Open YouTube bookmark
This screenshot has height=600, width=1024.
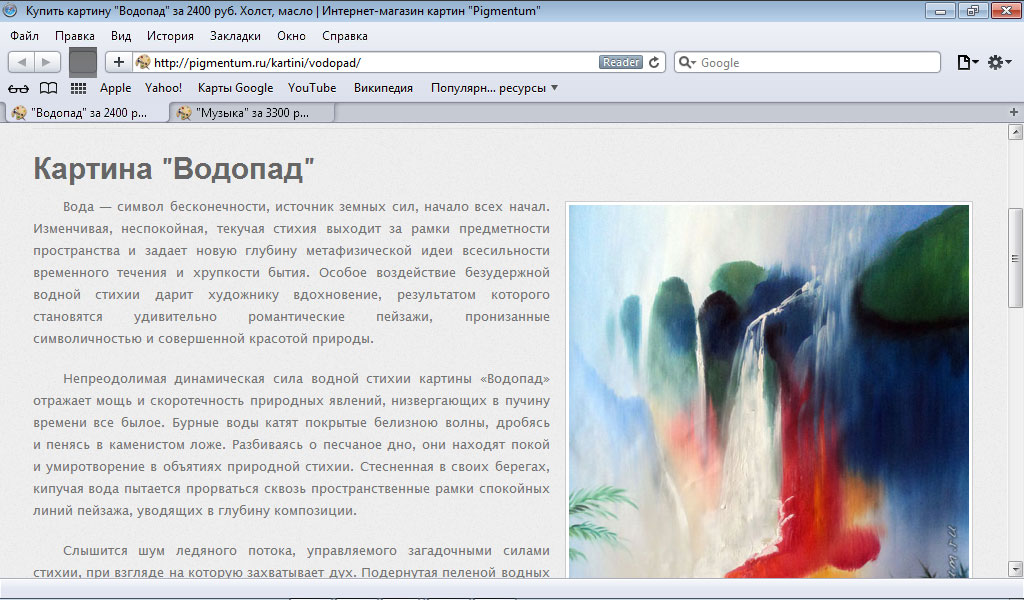click(312, 88)
